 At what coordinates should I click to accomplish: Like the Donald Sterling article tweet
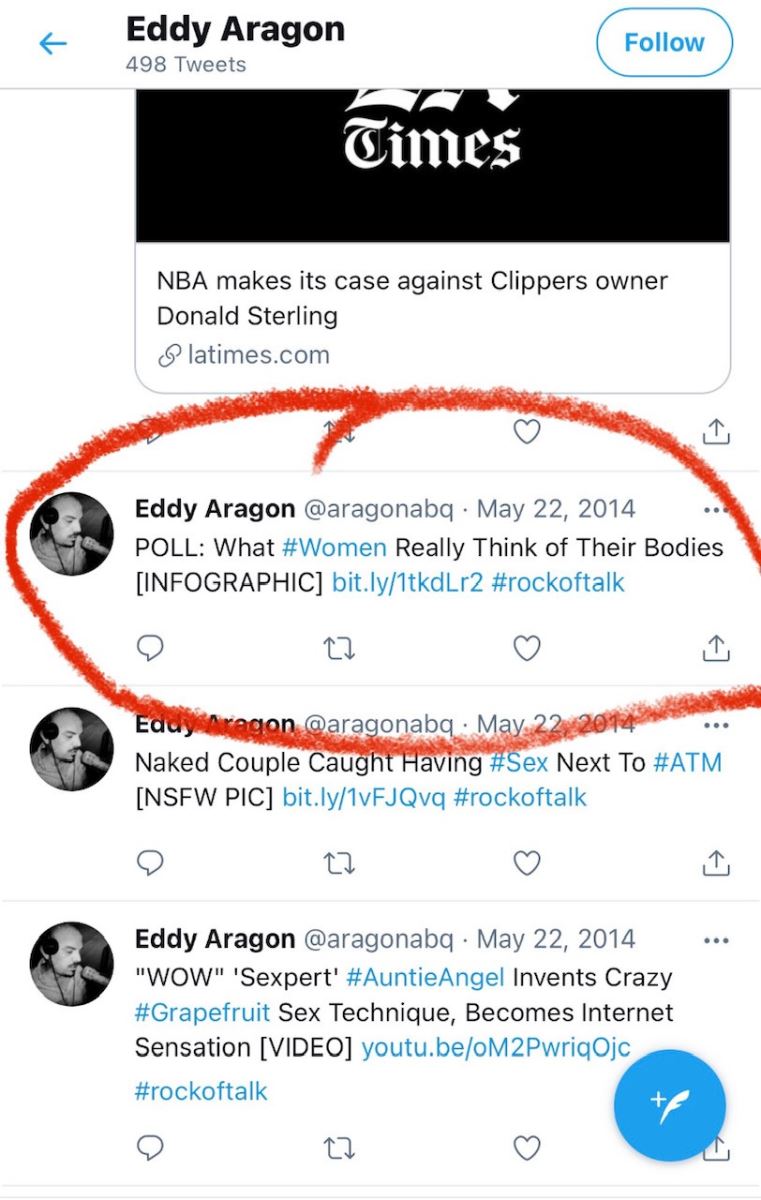pos(527,432)
